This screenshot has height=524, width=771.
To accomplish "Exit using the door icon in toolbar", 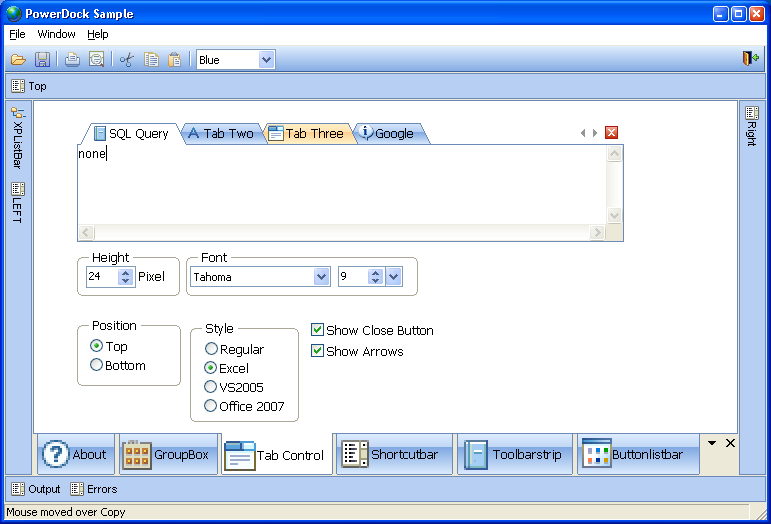I will pyautogui.click(x=750, y=58).
